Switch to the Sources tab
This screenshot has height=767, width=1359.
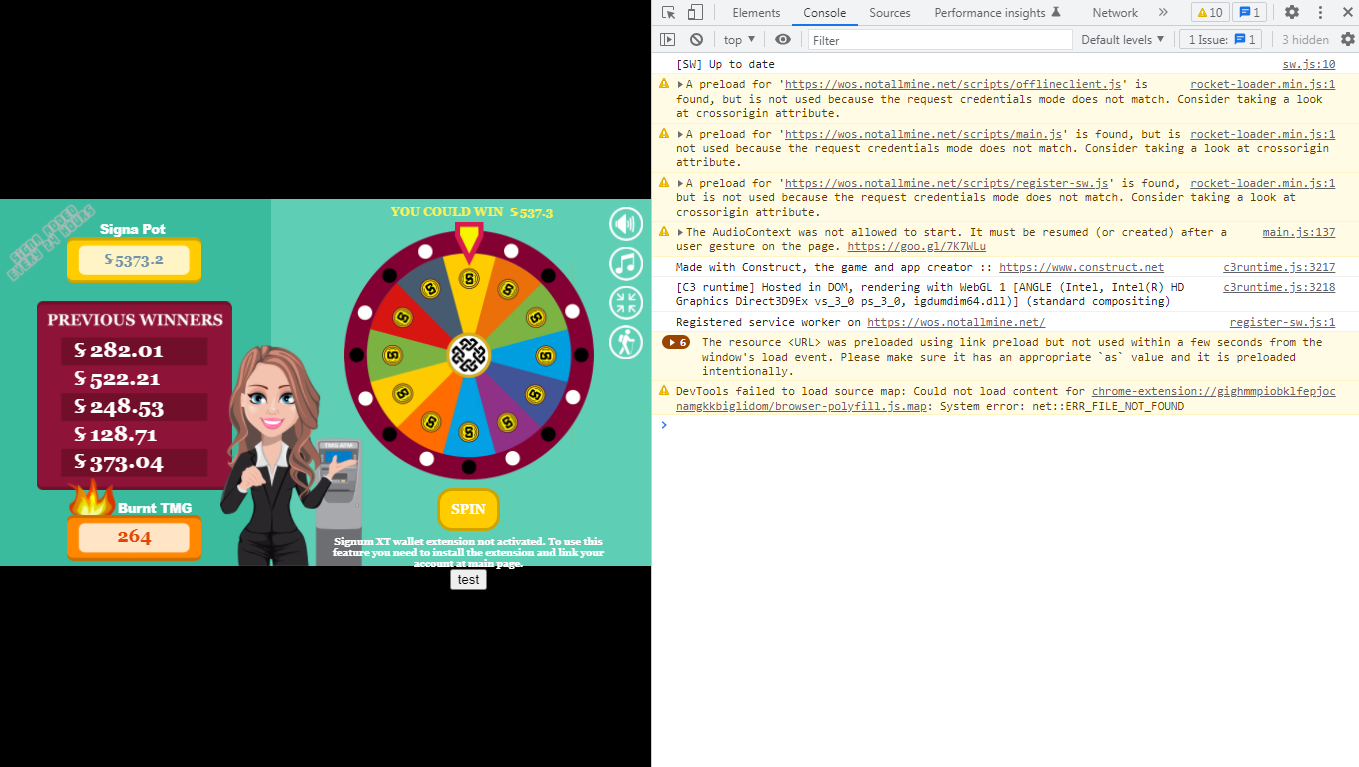click(x=889, y=13)
